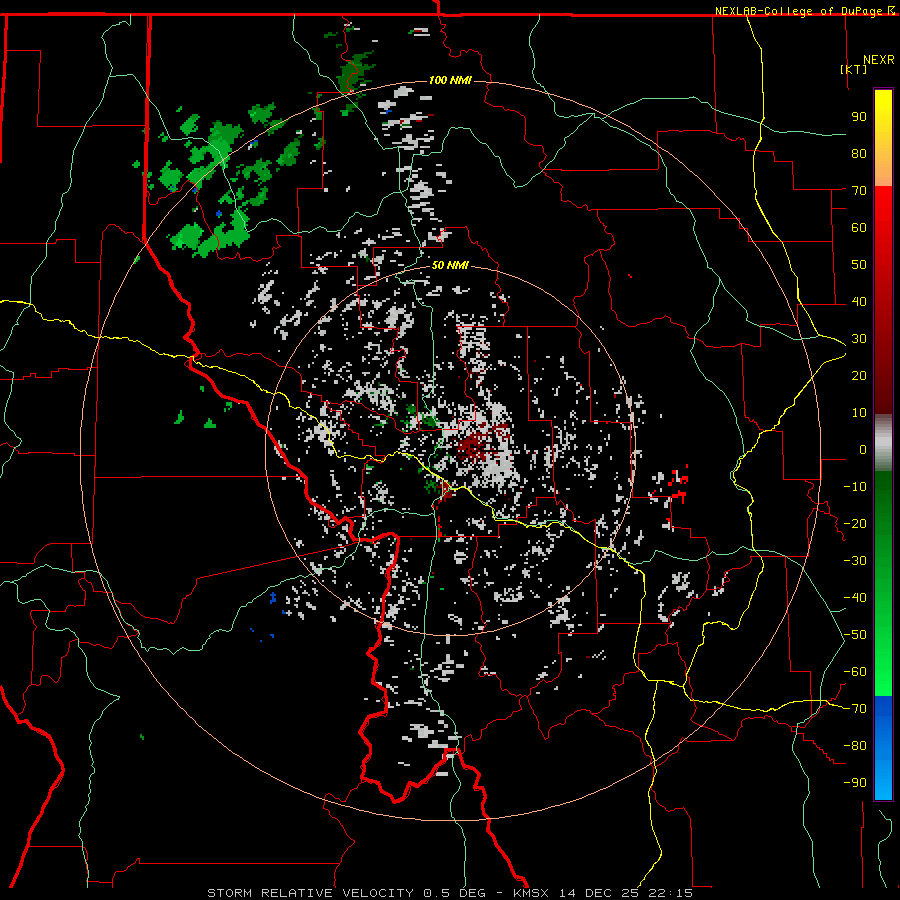Click the -50 value on the velocity scale
This screenshot has width=900, height=900.
(x=855, y=635)
